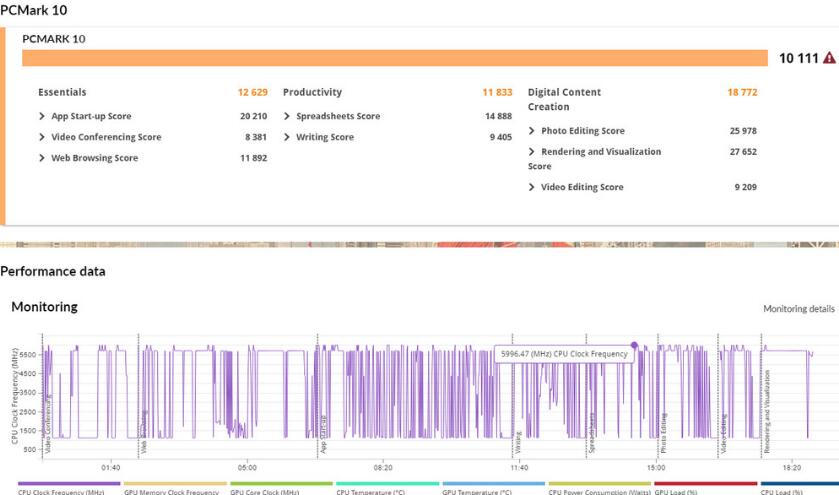Expand the Writing Score row
839x495 pixels.
tap(287, 137)
